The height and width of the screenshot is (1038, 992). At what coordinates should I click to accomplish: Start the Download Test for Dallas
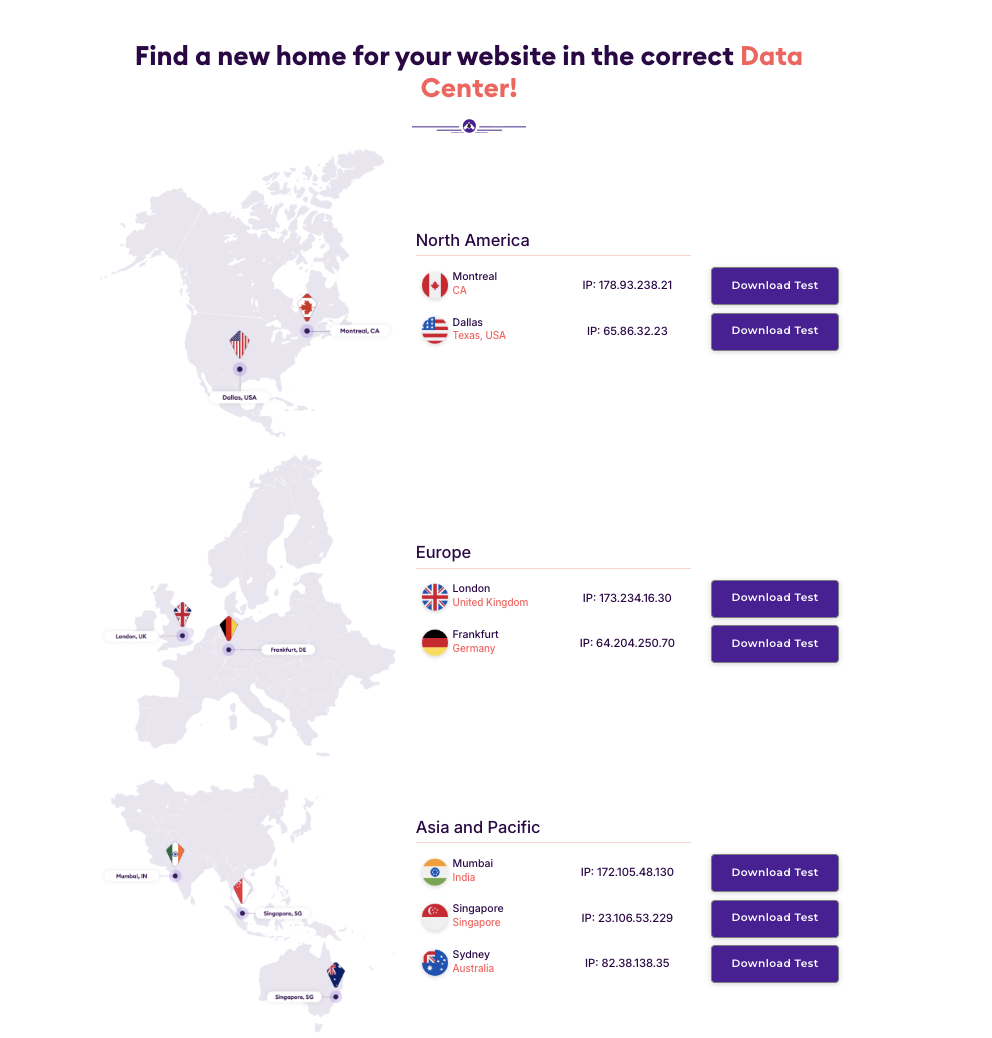coord(775,331)
